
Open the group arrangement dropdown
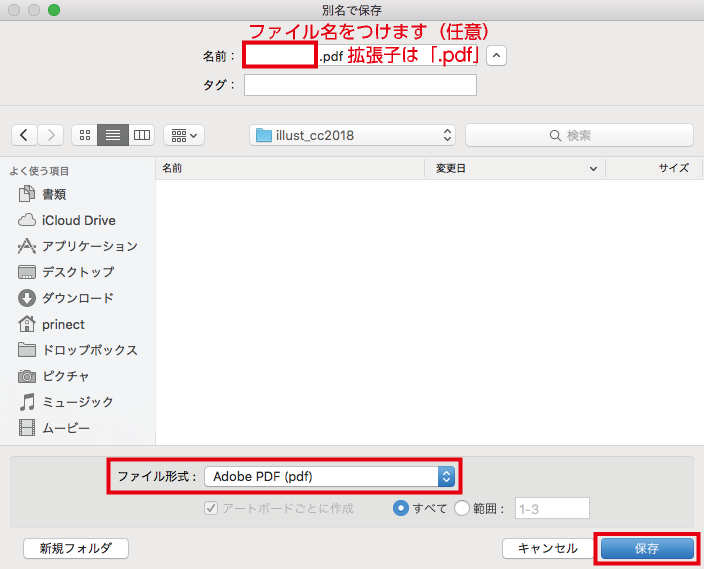point(184,135)
